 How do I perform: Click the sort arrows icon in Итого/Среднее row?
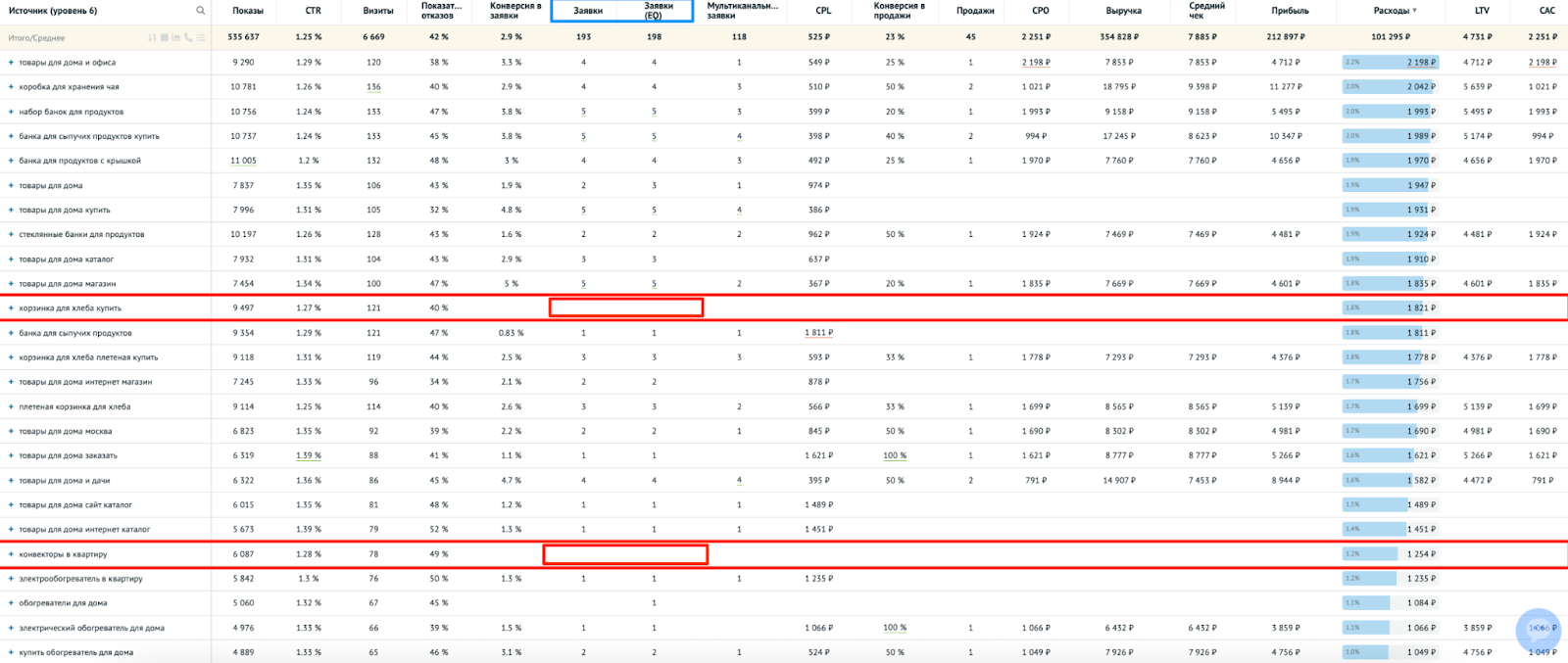click(x=152, y=37)
